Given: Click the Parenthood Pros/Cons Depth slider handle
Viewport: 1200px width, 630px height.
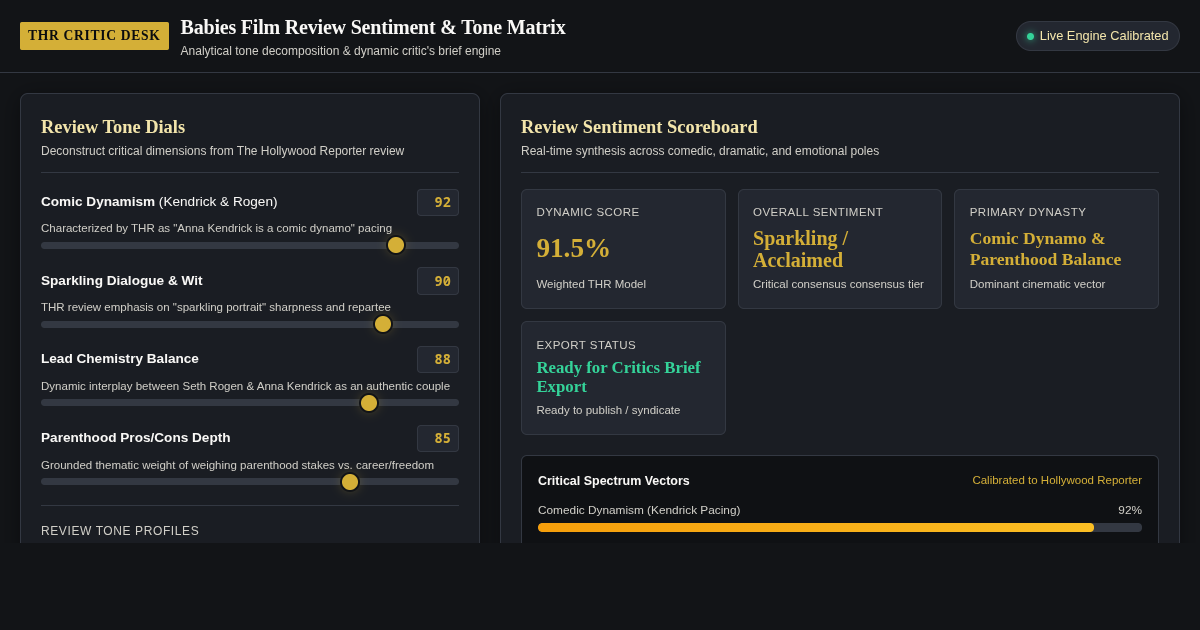Looking at the screenshot, I should pos(350,482).
